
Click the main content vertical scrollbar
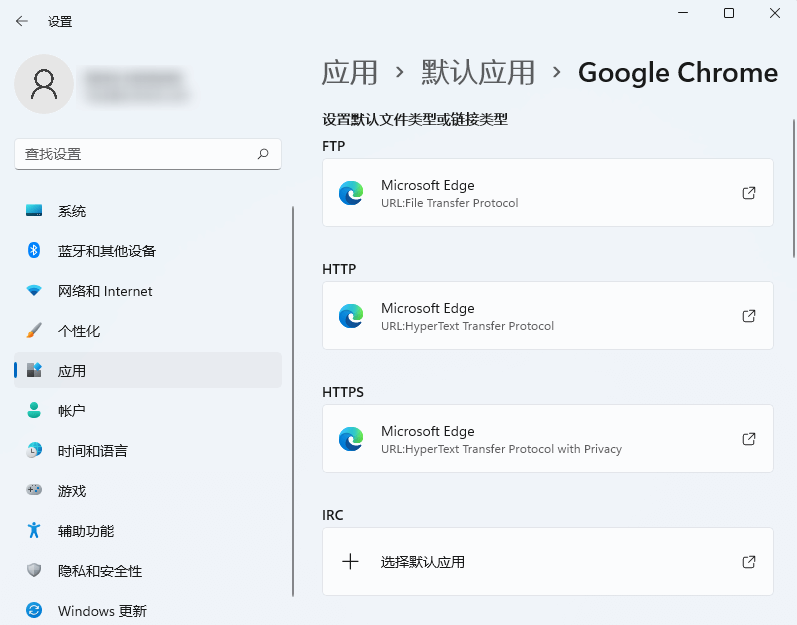point(793,189)
